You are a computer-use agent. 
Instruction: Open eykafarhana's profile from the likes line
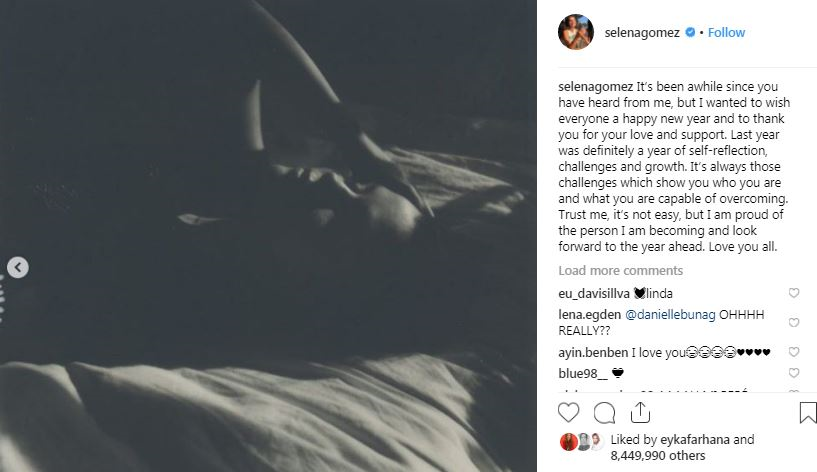[x=695, y=440]
